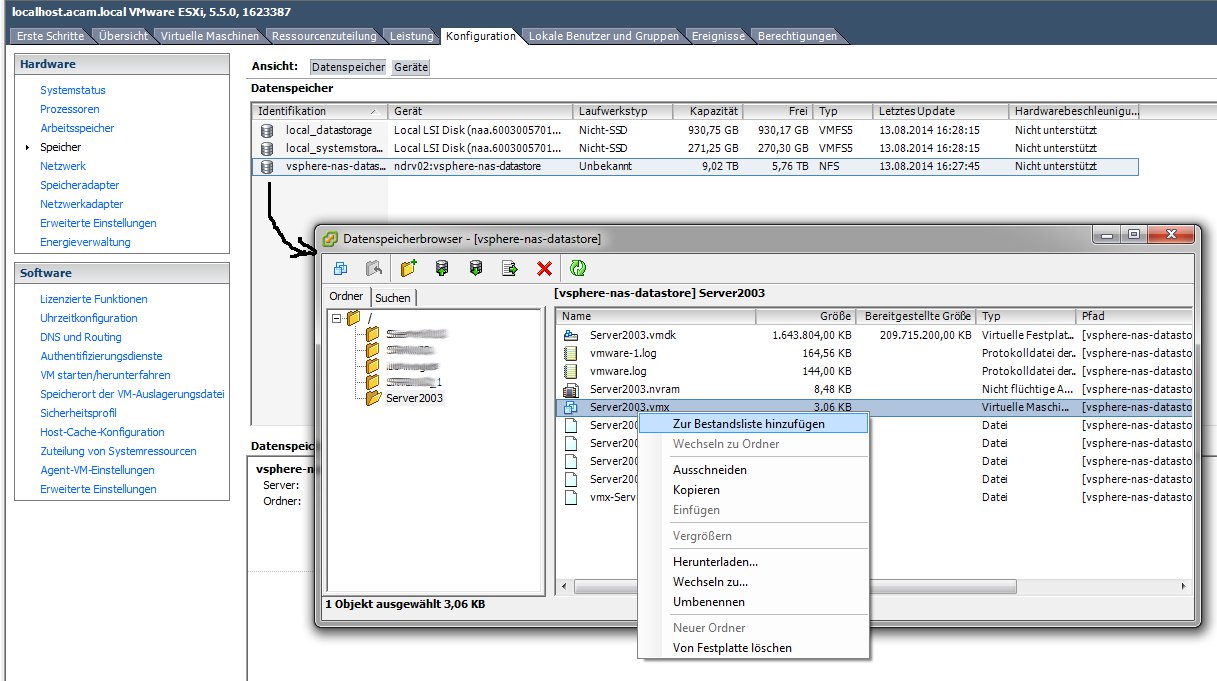Click the datastore icon beside local_systemstora
This screenshot has width=1217, height=681.
tap(267, 148)
